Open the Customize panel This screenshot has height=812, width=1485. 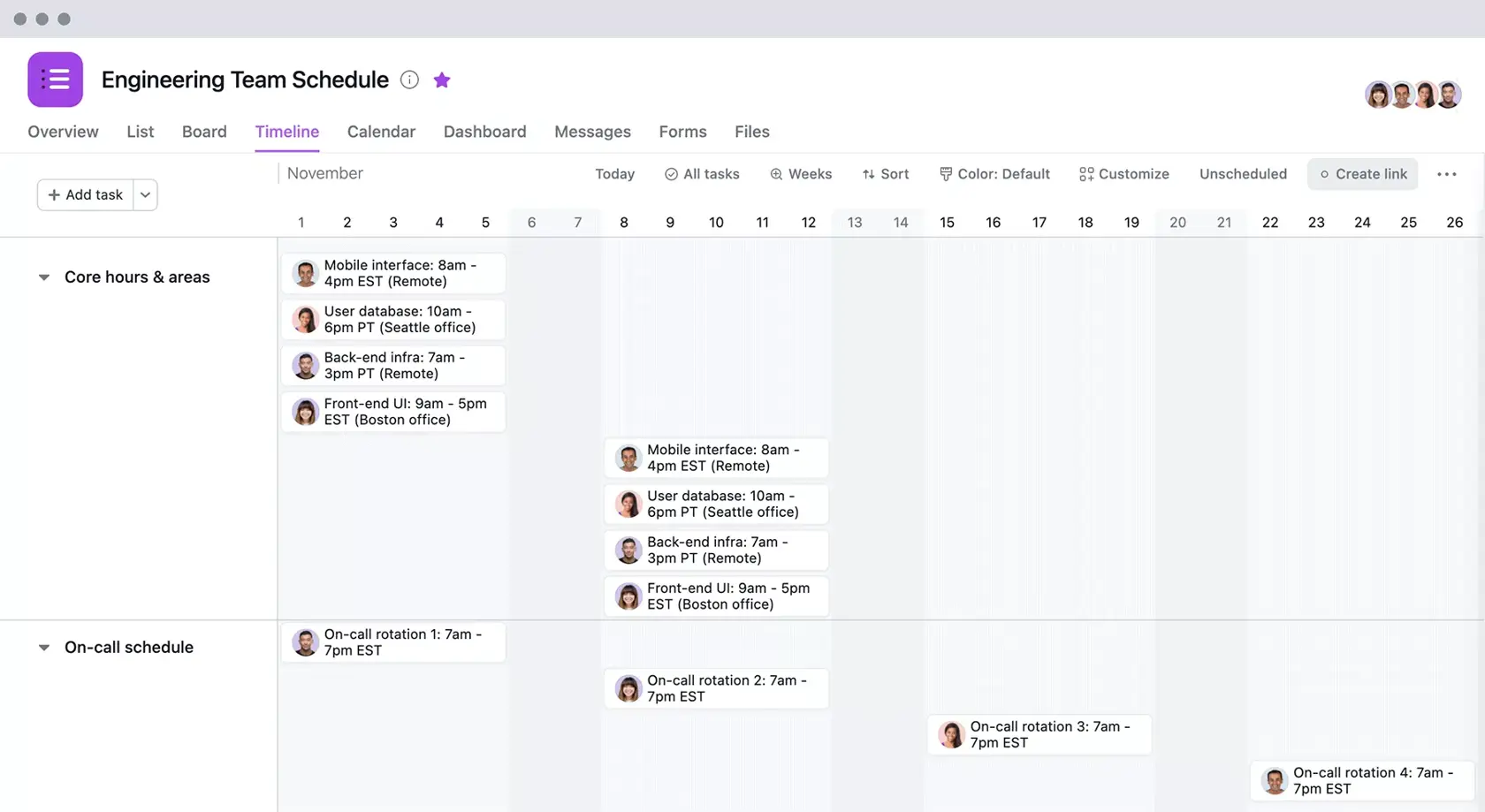1123,174
